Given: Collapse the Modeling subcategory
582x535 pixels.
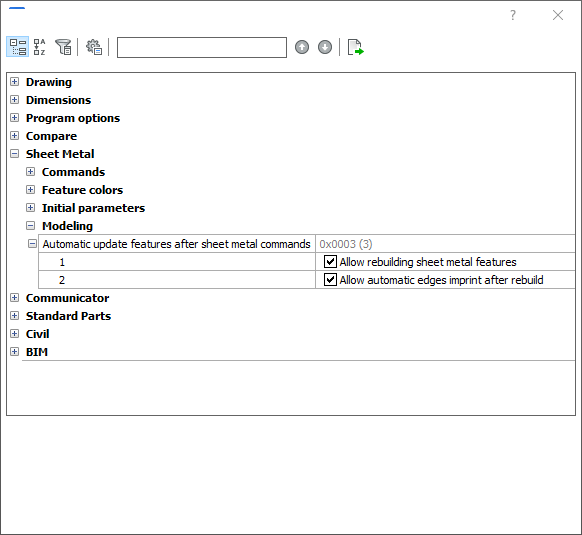Looking at the screenshot, I should pos(30,226).
